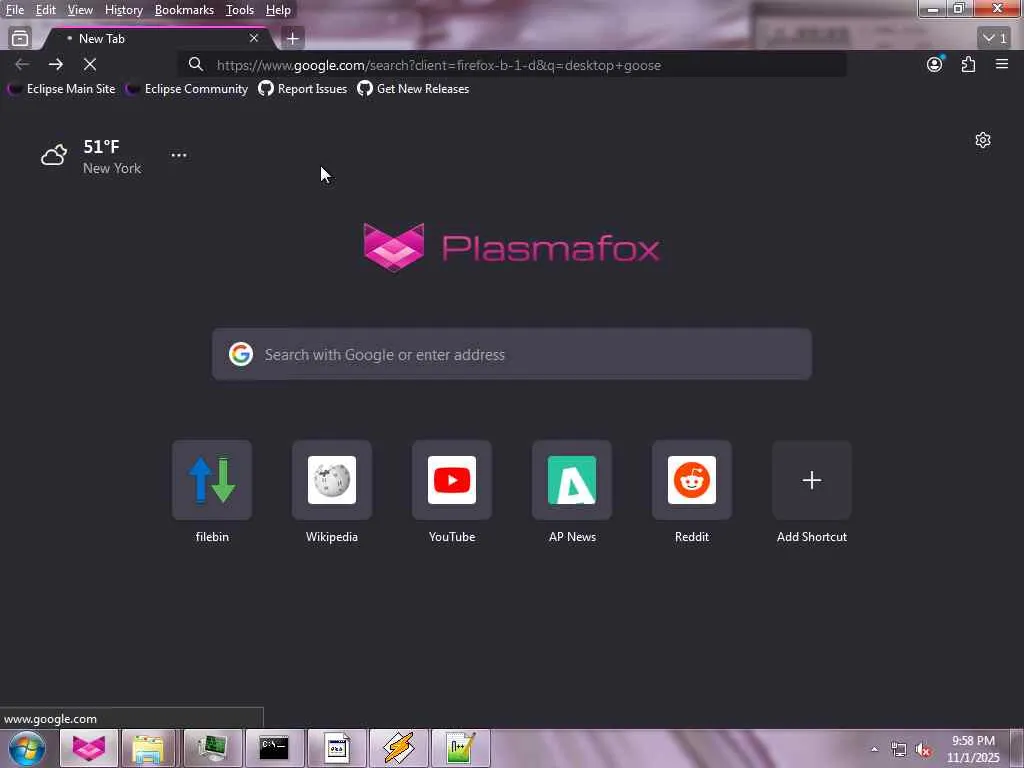
Task: Open the filebin shortcut tile
Action: (212, 492)
